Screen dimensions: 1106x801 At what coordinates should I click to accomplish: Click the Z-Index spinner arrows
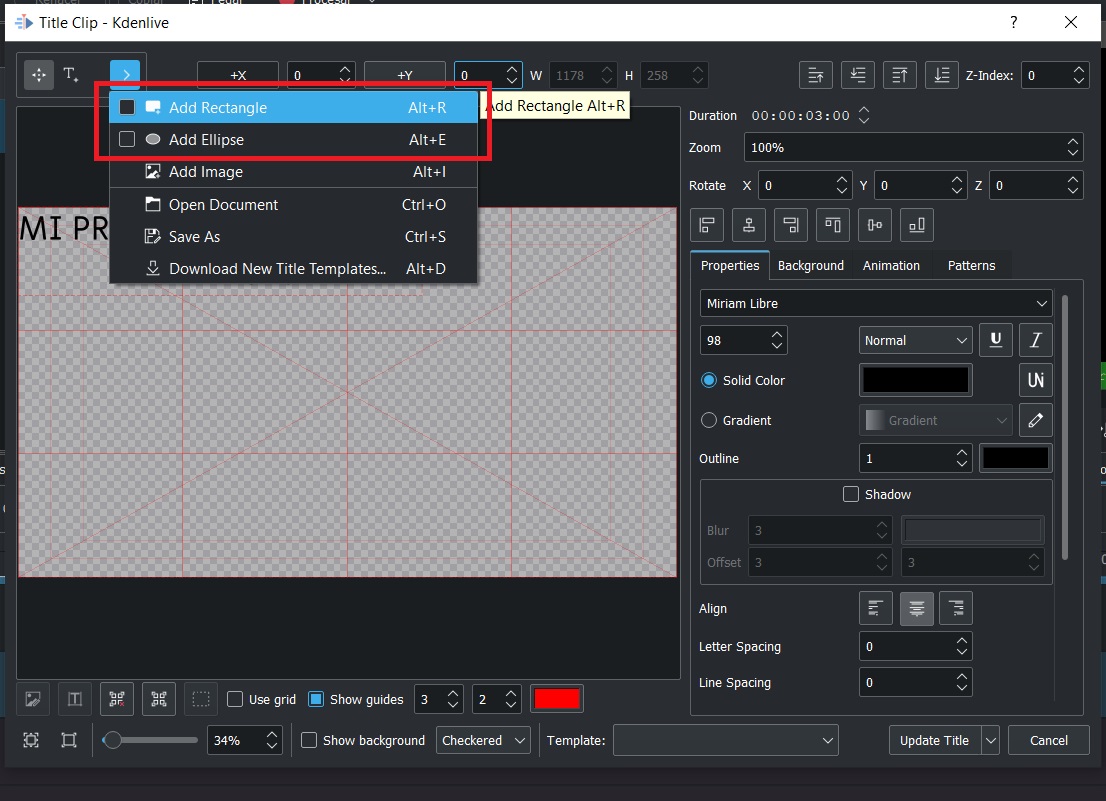[1078, 75]
